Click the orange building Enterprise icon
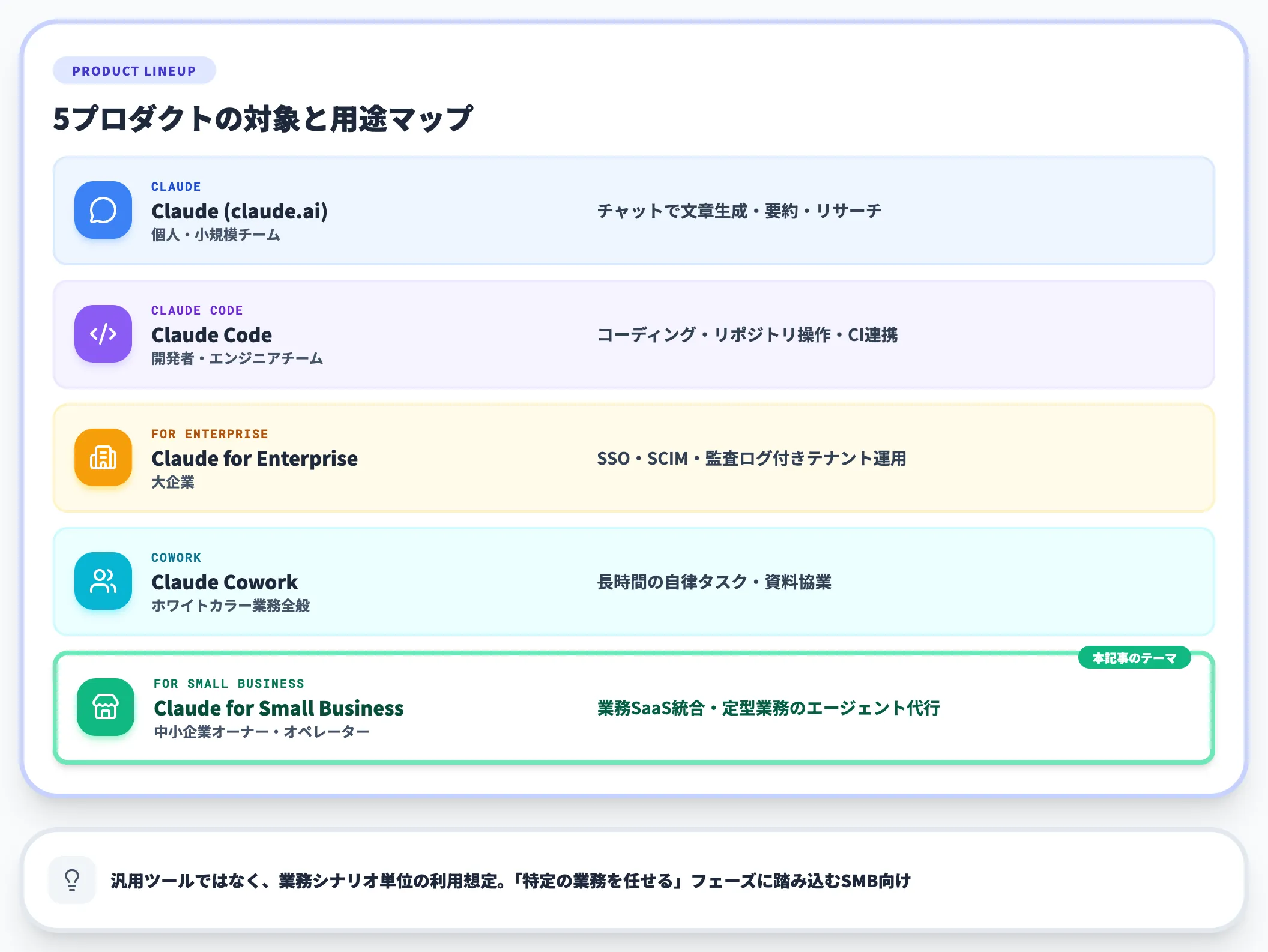The height and width of the screenshot is (952, 1268). point(103,457)
